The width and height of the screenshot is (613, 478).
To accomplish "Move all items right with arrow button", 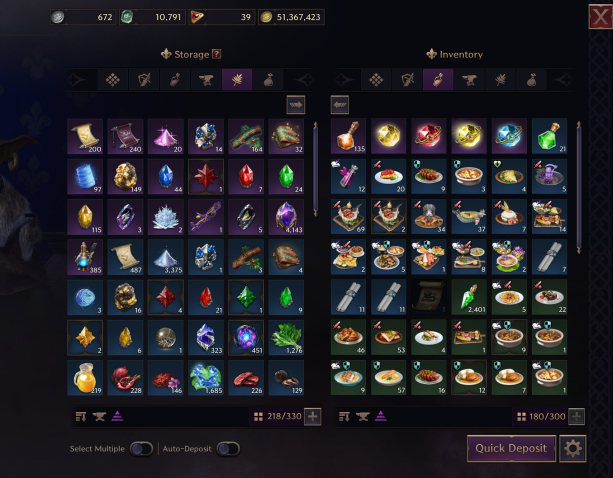I will point(296,105).
